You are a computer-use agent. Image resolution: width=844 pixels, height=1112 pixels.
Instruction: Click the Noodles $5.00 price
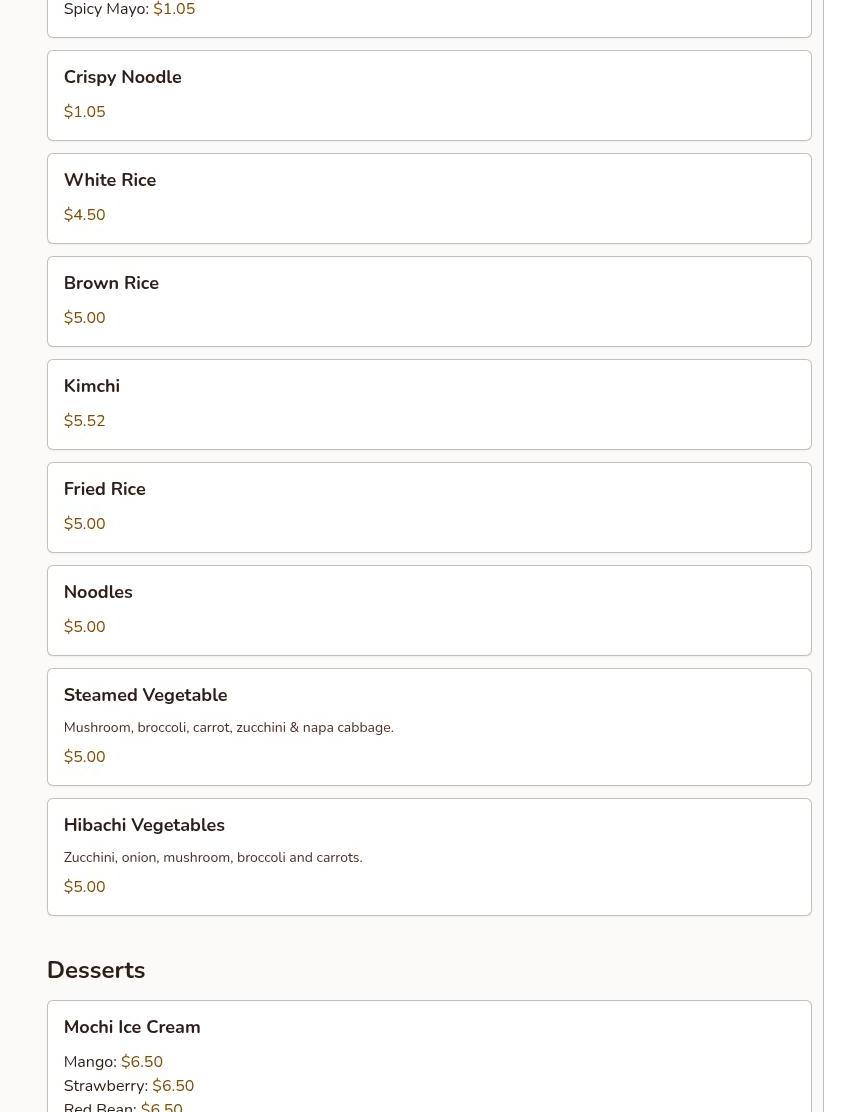[x=84, y=627]
